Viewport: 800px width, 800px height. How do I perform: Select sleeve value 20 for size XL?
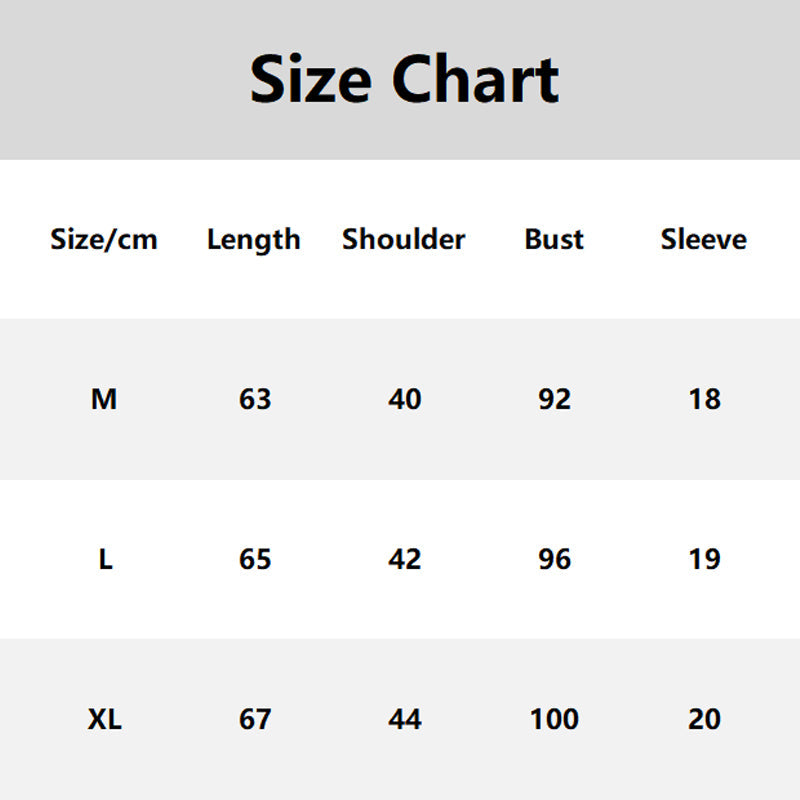pyautogui.click(x=704, y=720)
